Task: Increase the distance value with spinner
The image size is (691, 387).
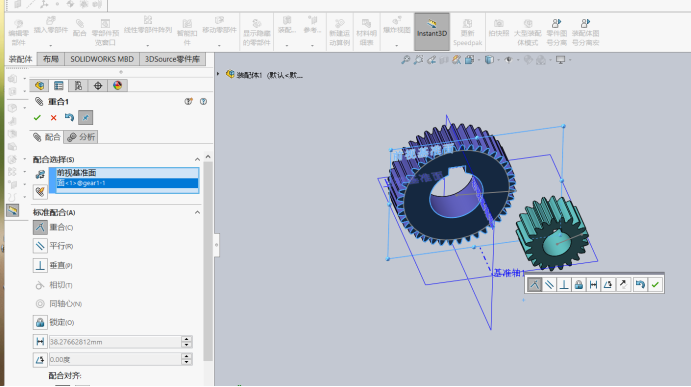Action: (187, 339)
